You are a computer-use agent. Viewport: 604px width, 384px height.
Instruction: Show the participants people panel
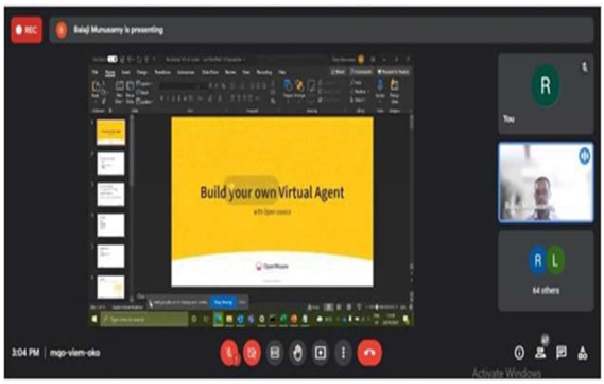541,351
